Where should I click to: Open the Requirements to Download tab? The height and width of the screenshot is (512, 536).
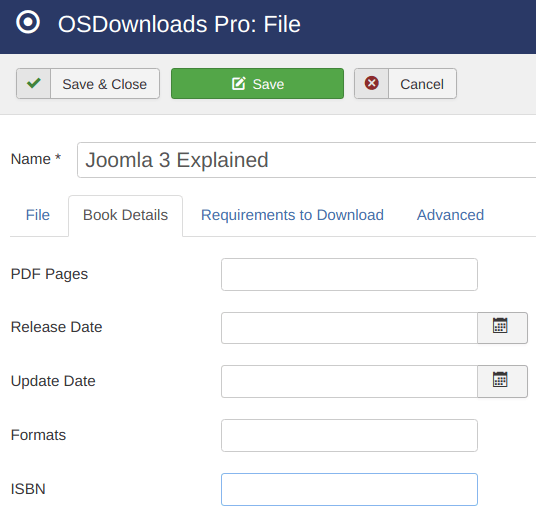292,215
